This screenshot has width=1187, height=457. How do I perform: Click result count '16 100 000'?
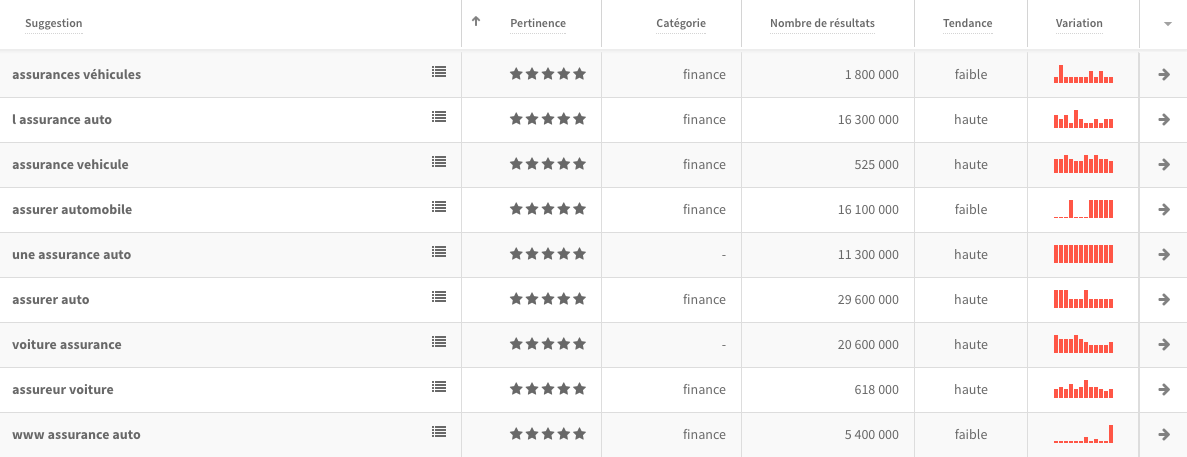click(x=868, y=210)
